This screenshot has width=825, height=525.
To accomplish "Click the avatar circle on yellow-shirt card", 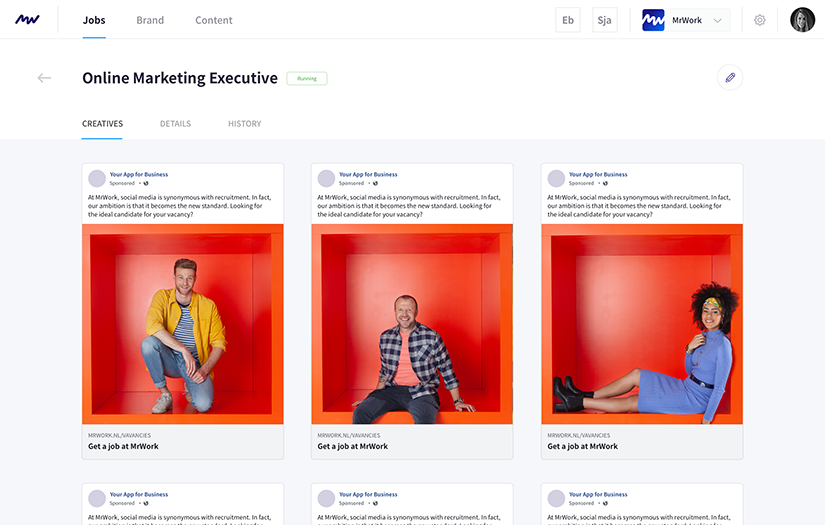I will coord(97,178).
